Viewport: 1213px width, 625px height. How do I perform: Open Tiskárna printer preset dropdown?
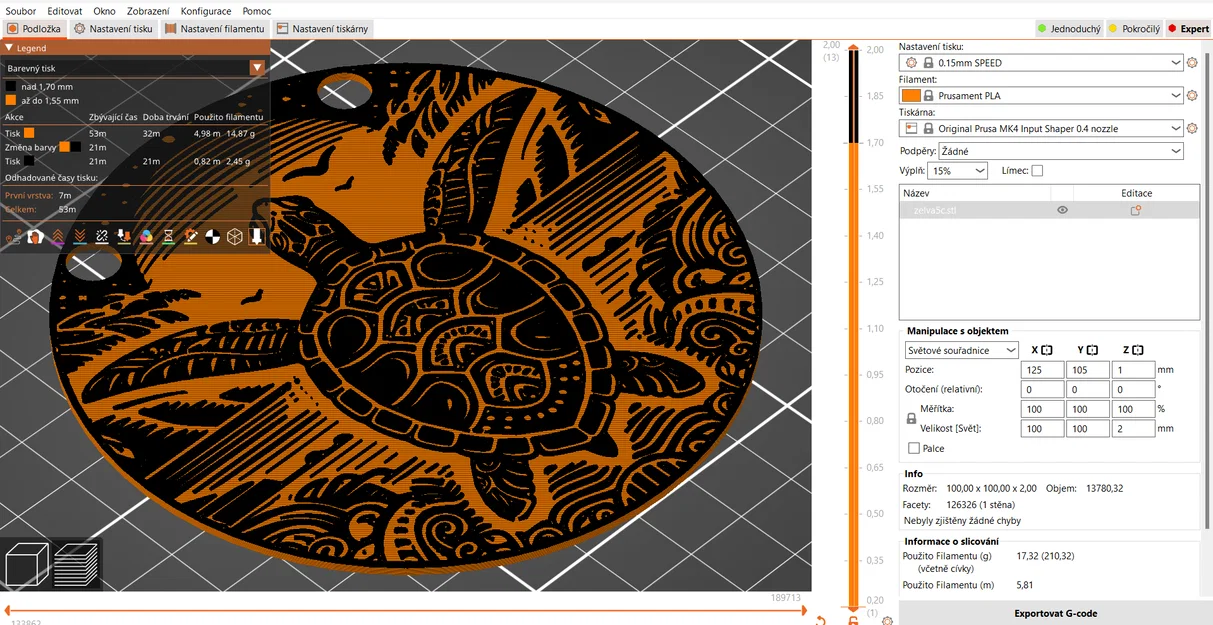point(1041,129)
